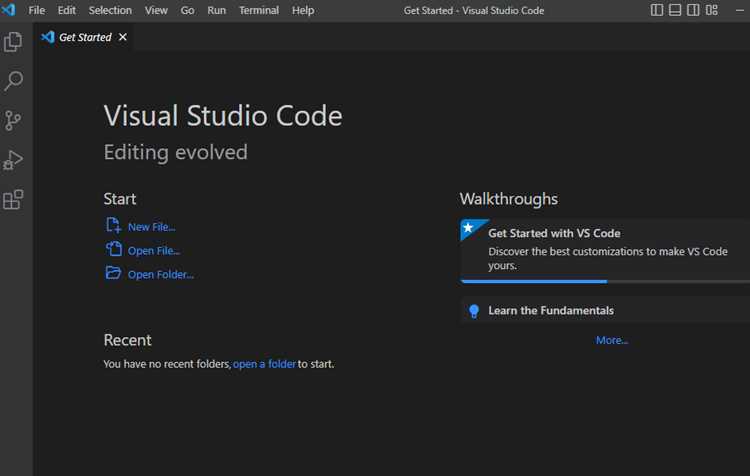Viewport: 750px width, 476px height.
Task: Click the VS Code logo in title bar
Action: pyautogui.click(x=8, y=10)
